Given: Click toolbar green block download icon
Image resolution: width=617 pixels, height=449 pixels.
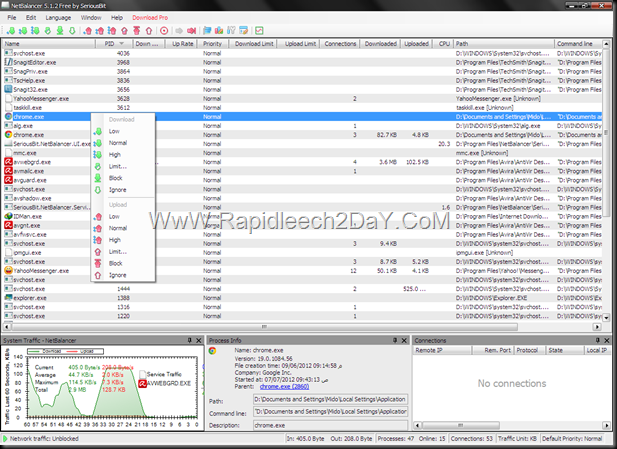Looking at the screenshot, I should (60, 30).
